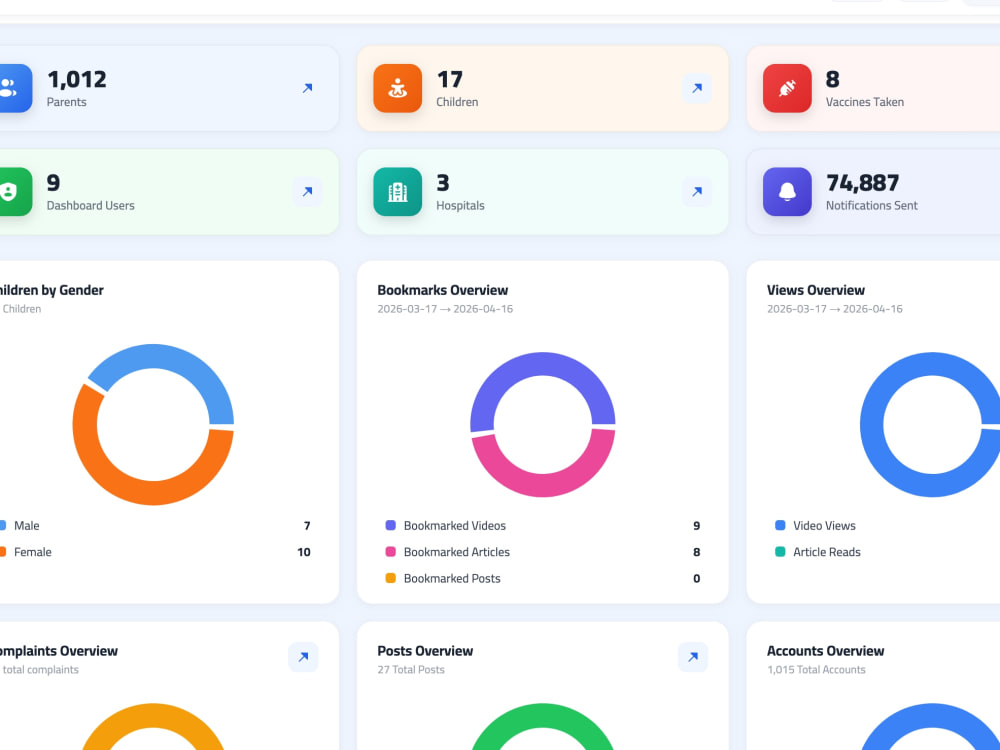Click the pink Bookmarked Articles legend swatch
Image resolution: width=1000 pixels, height=750 pixels.
pos(391,552)
